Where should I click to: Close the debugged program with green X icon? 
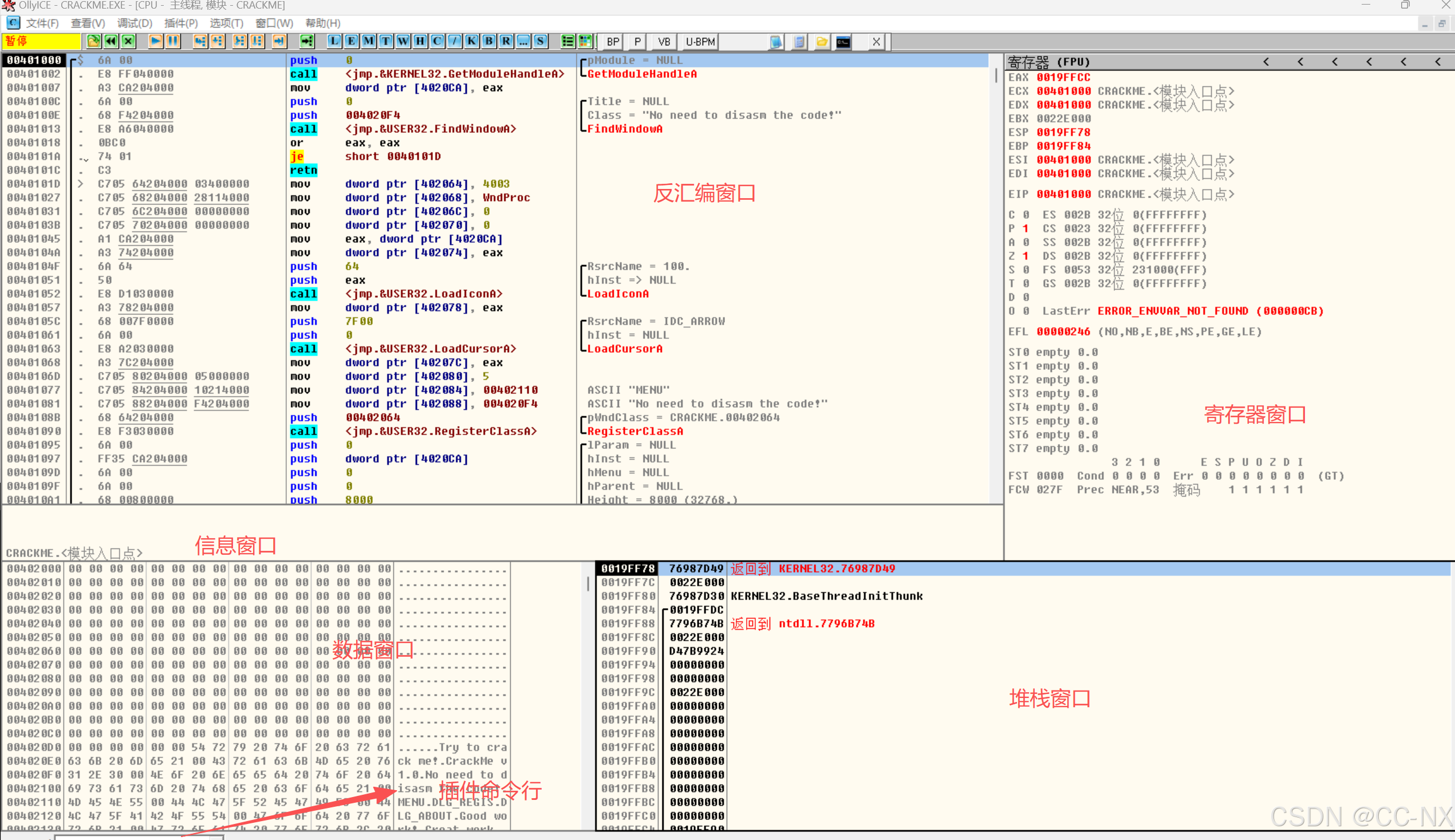click(x=129, y=42)
